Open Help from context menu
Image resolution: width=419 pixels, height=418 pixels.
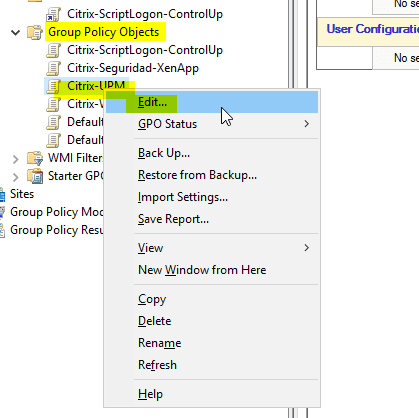[x=212, y=394]
